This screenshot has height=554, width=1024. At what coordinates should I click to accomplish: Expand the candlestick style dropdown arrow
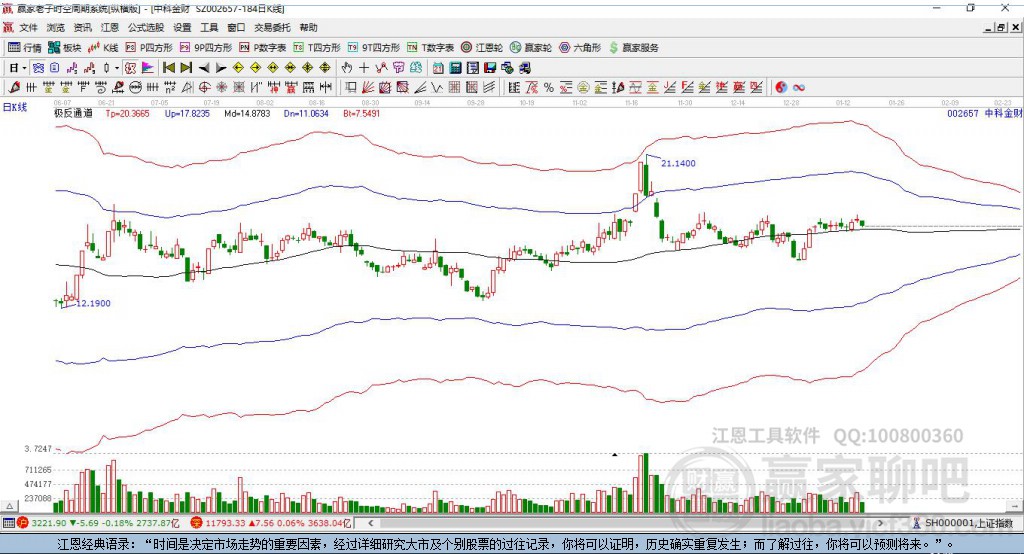(117, 68)
